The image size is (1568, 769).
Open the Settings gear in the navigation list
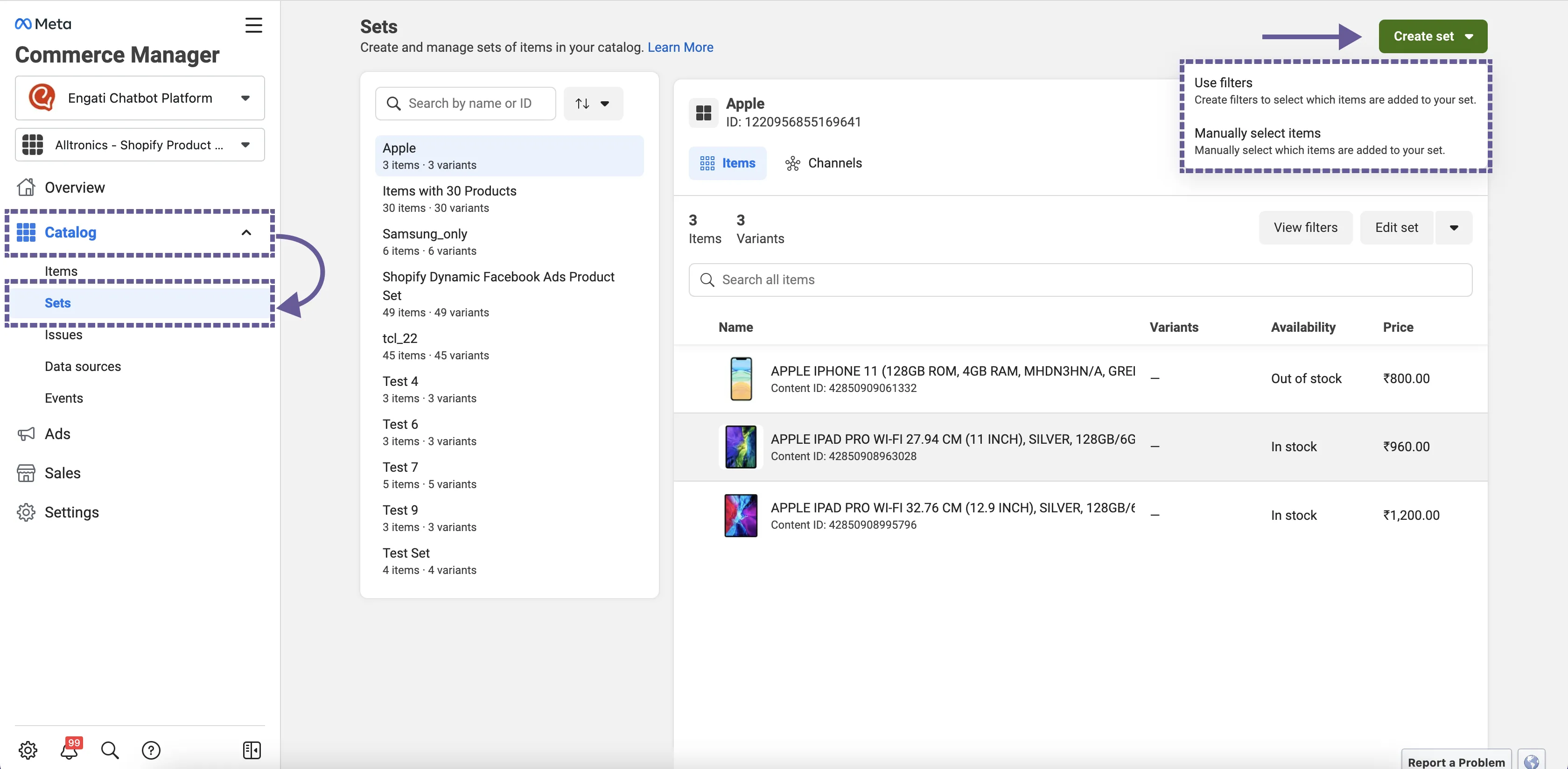[x=26, y=512]
